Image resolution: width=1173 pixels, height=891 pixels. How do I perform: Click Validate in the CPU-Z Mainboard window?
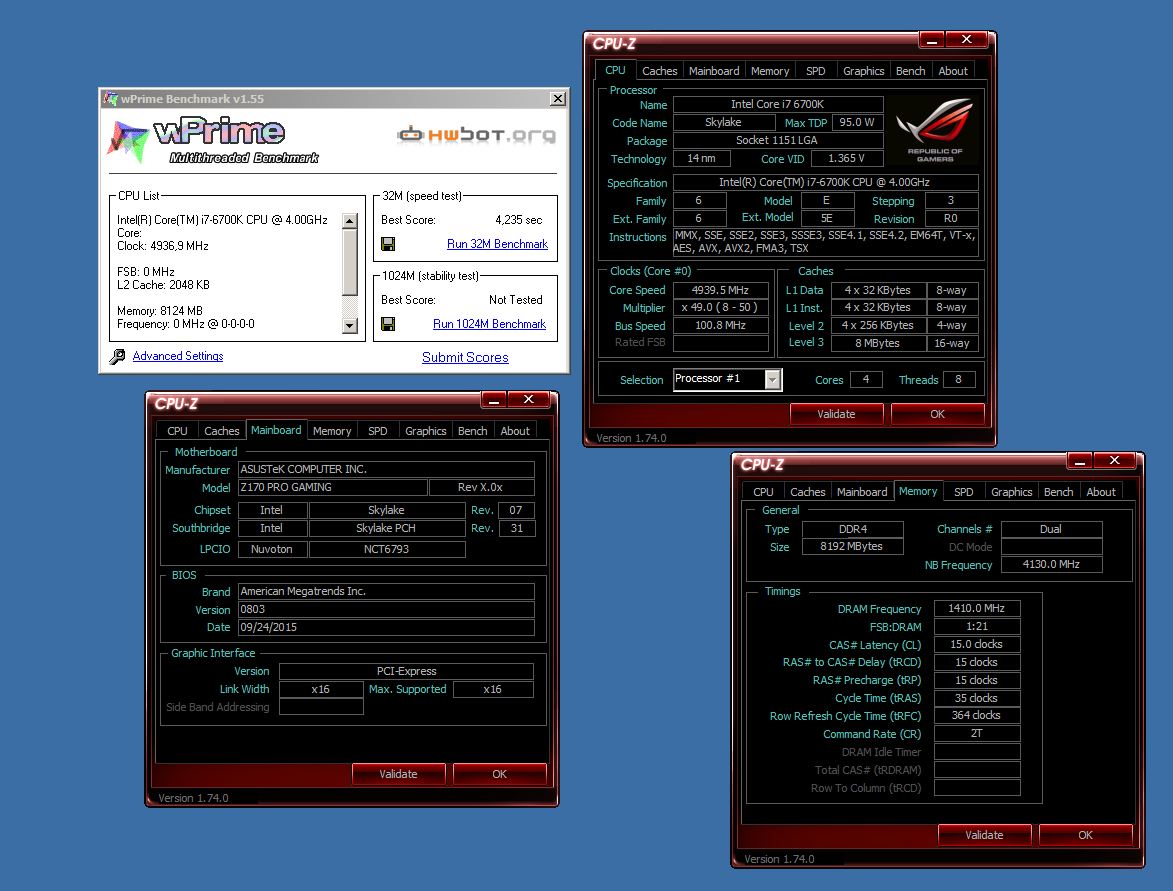pyautogui.click(x=398, y=774)
